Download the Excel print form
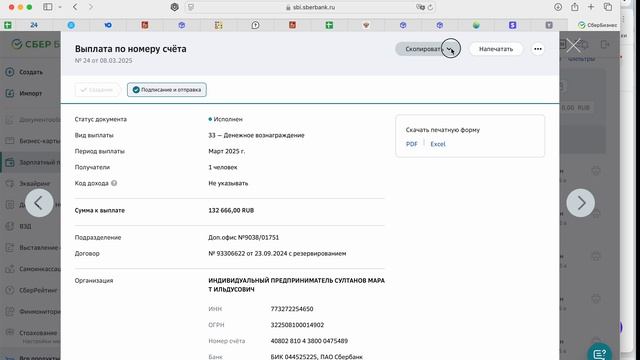 [x=438, y=144]
